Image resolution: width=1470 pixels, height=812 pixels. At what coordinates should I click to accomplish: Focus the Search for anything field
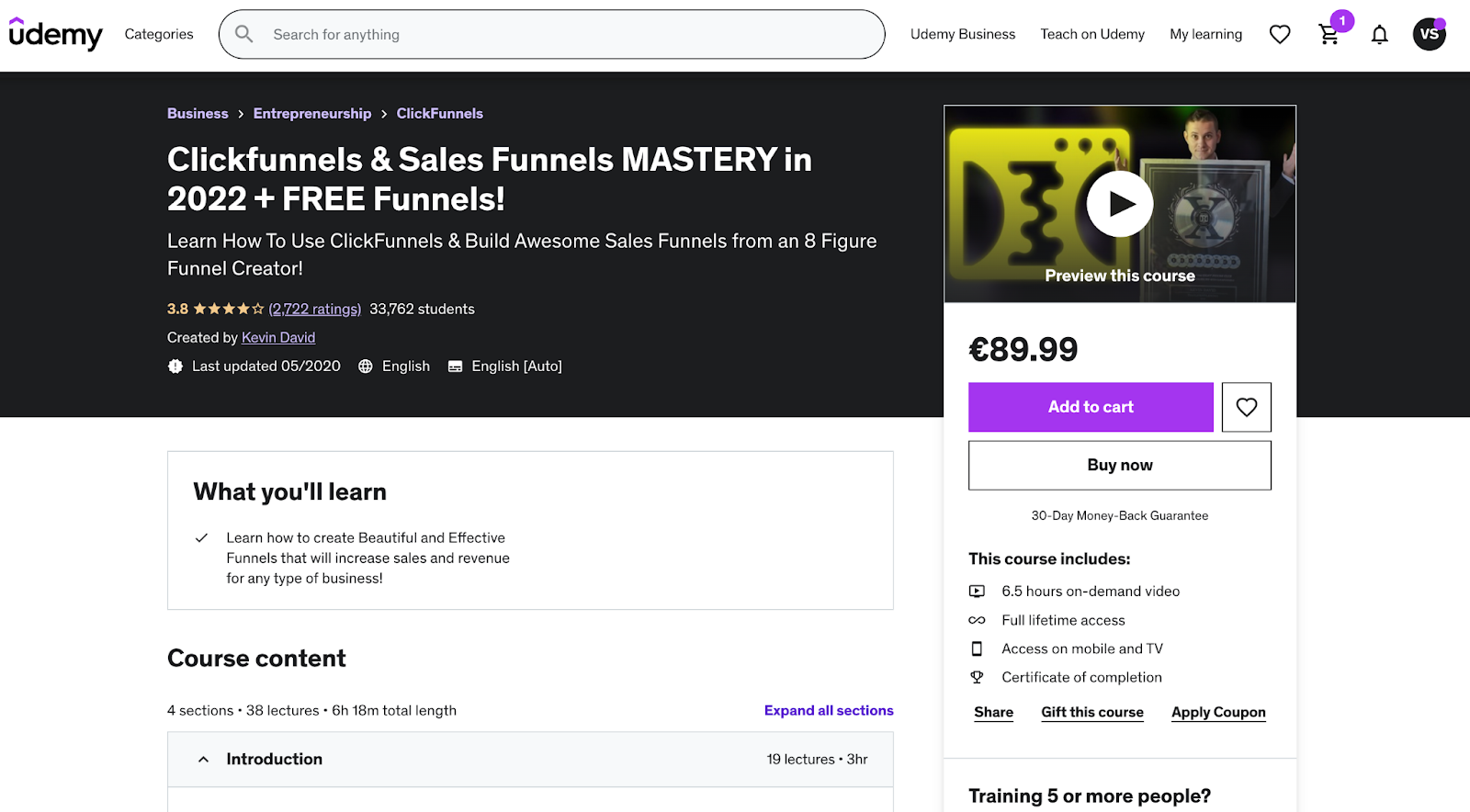pos(551,34)
